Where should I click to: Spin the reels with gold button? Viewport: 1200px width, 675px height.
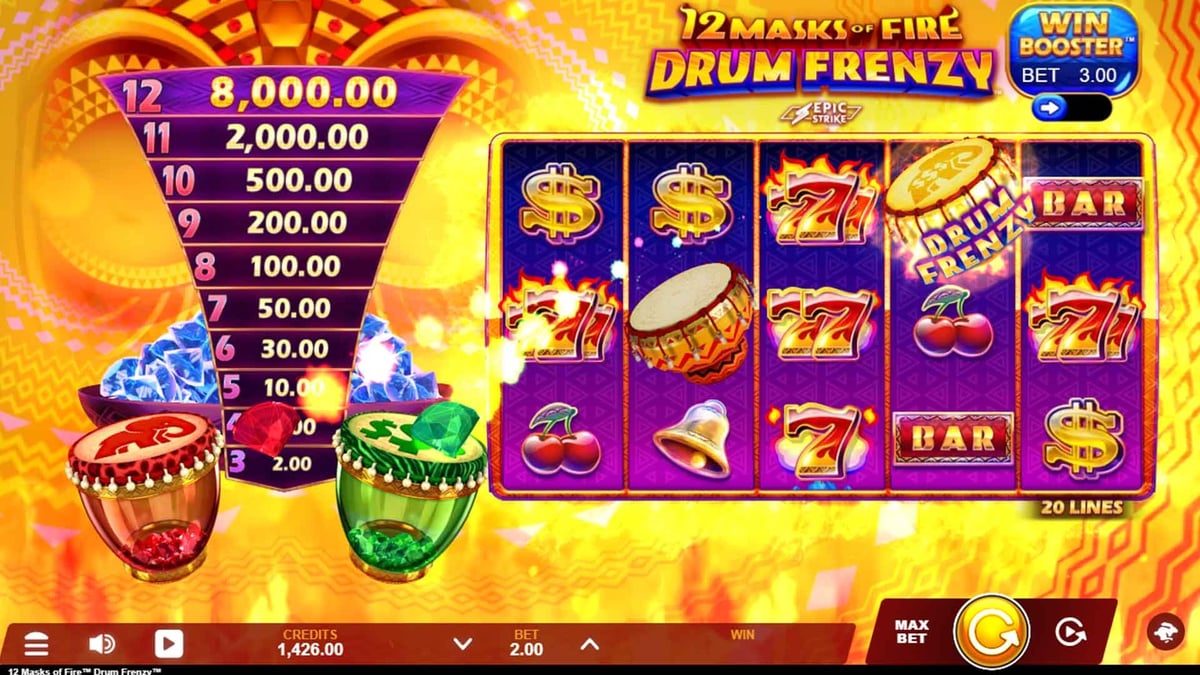click(x=991, y=633)
